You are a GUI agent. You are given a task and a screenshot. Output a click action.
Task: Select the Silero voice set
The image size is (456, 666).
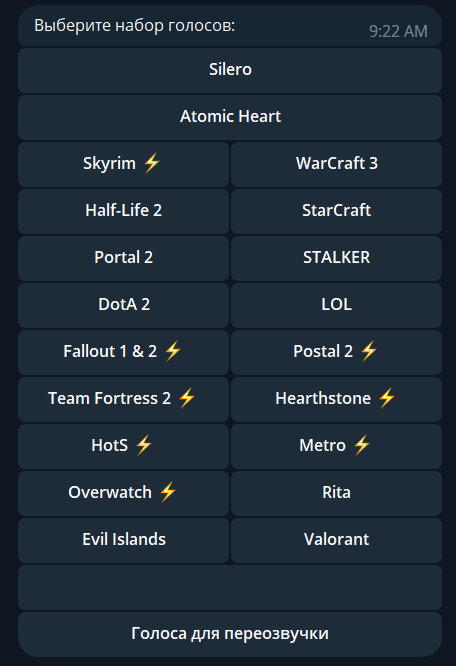tap(230, 70)
